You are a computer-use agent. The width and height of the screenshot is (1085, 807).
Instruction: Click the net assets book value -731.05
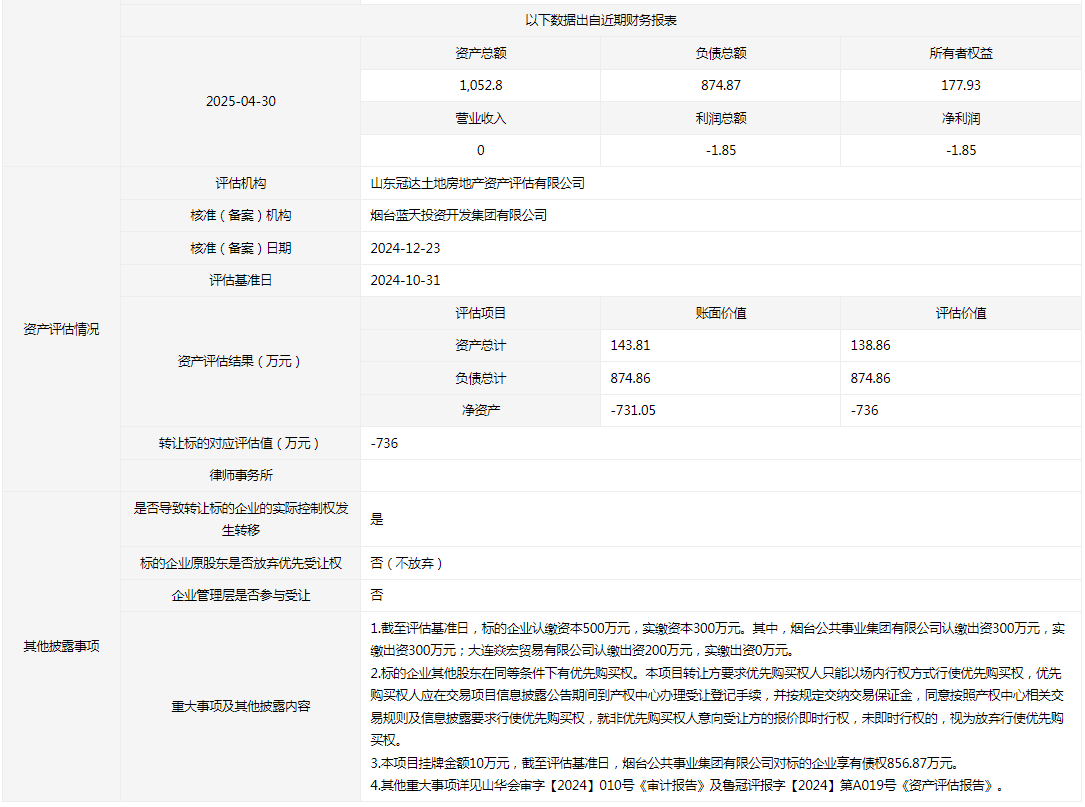click(x=633, y=410)
